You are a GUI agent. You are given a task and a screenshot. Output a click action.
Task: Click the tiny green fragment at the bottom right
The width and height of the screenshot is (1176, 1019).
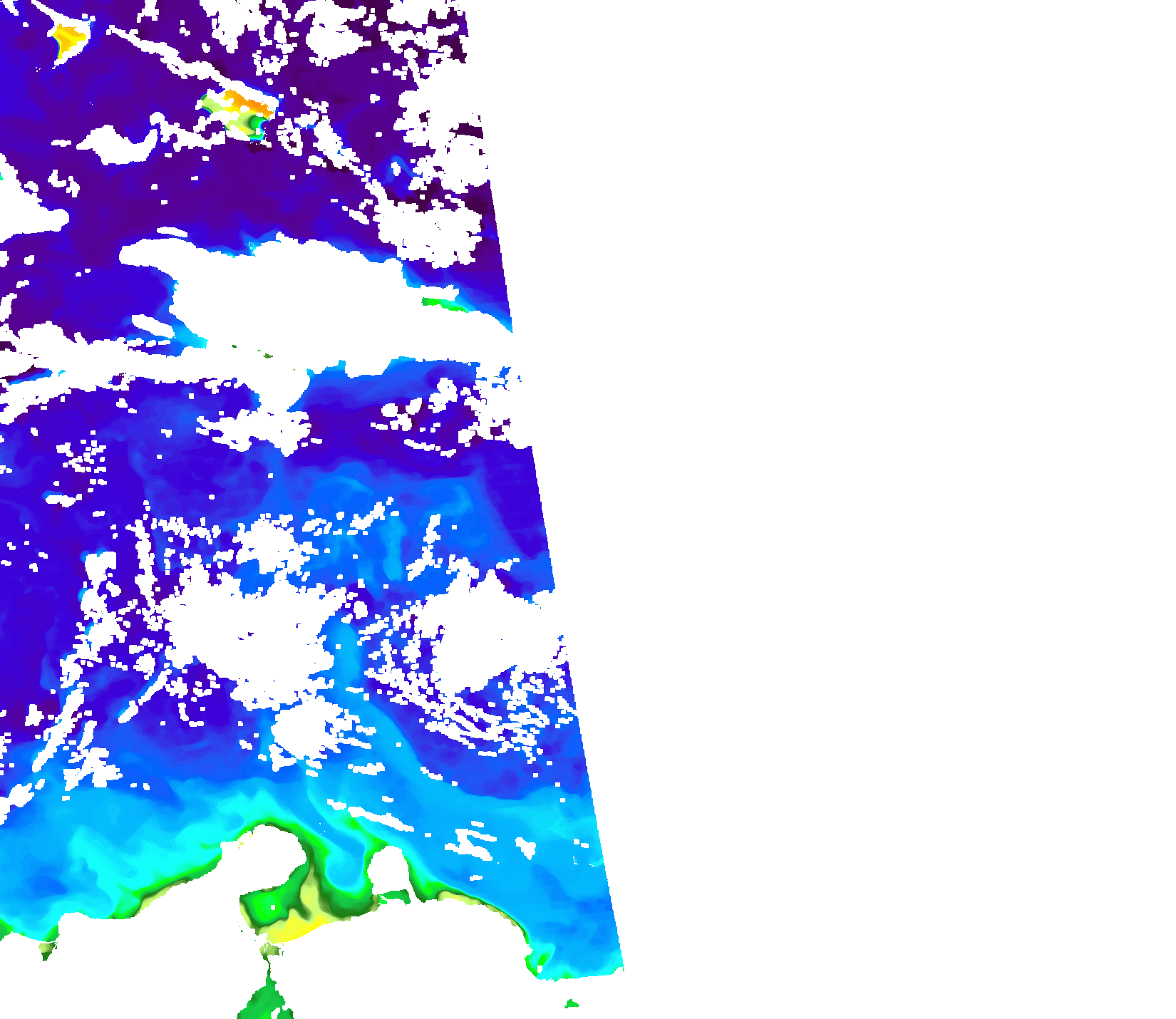[x=571, y=1004]
